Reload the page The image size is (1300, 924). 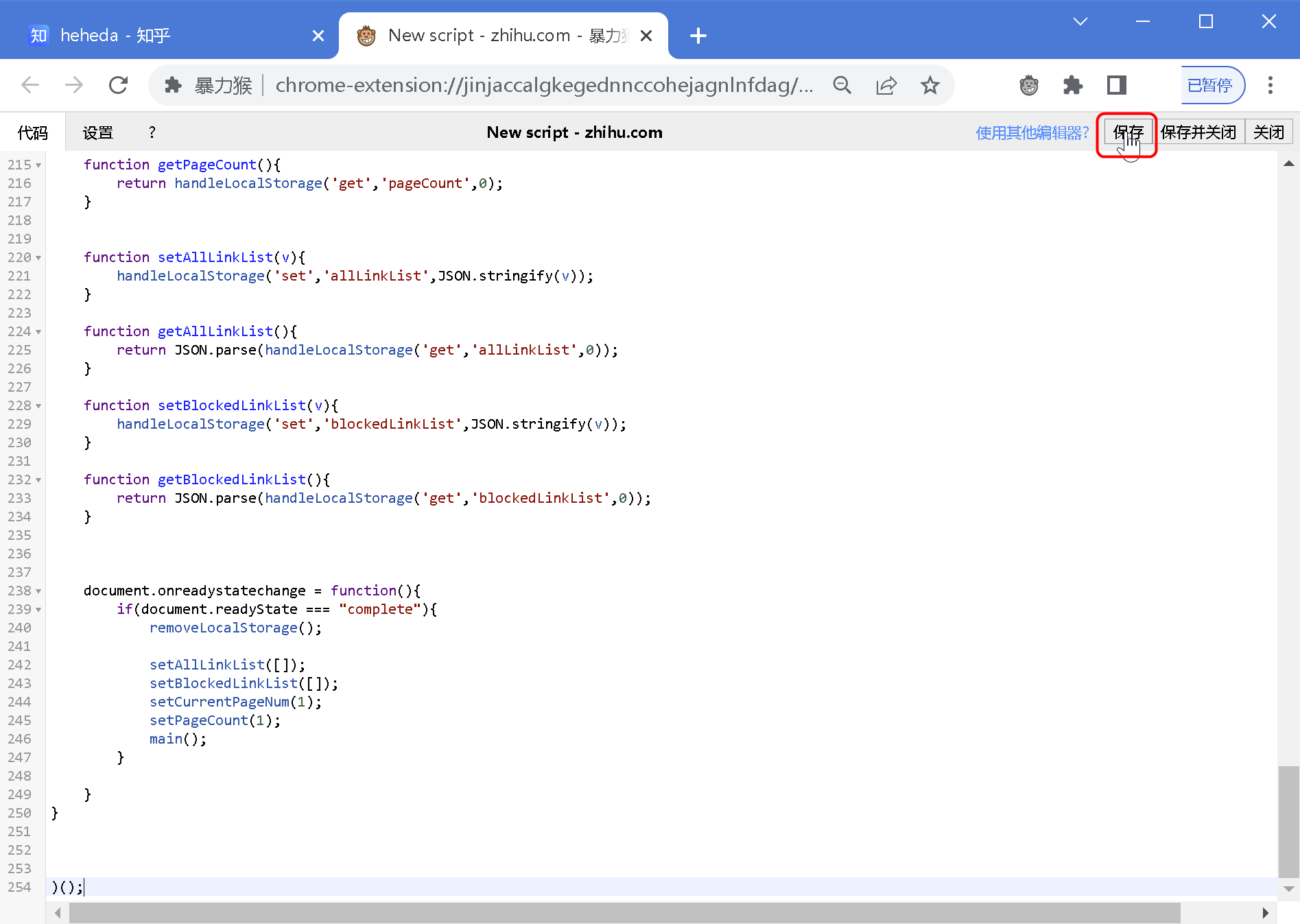click(x=118, y=85)
